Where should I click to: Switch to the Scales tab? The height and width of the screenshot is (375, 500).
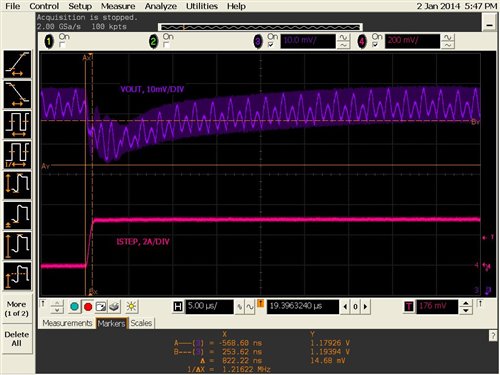(141, 323)
